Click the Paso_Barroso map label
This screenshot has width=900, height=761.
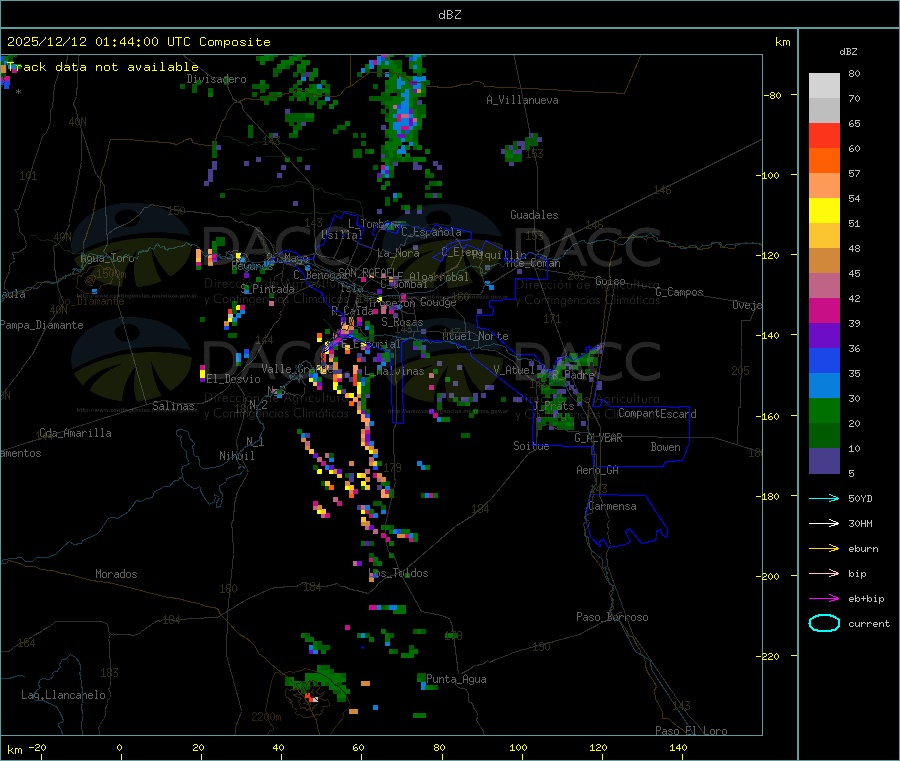click(x=612, y=618)
